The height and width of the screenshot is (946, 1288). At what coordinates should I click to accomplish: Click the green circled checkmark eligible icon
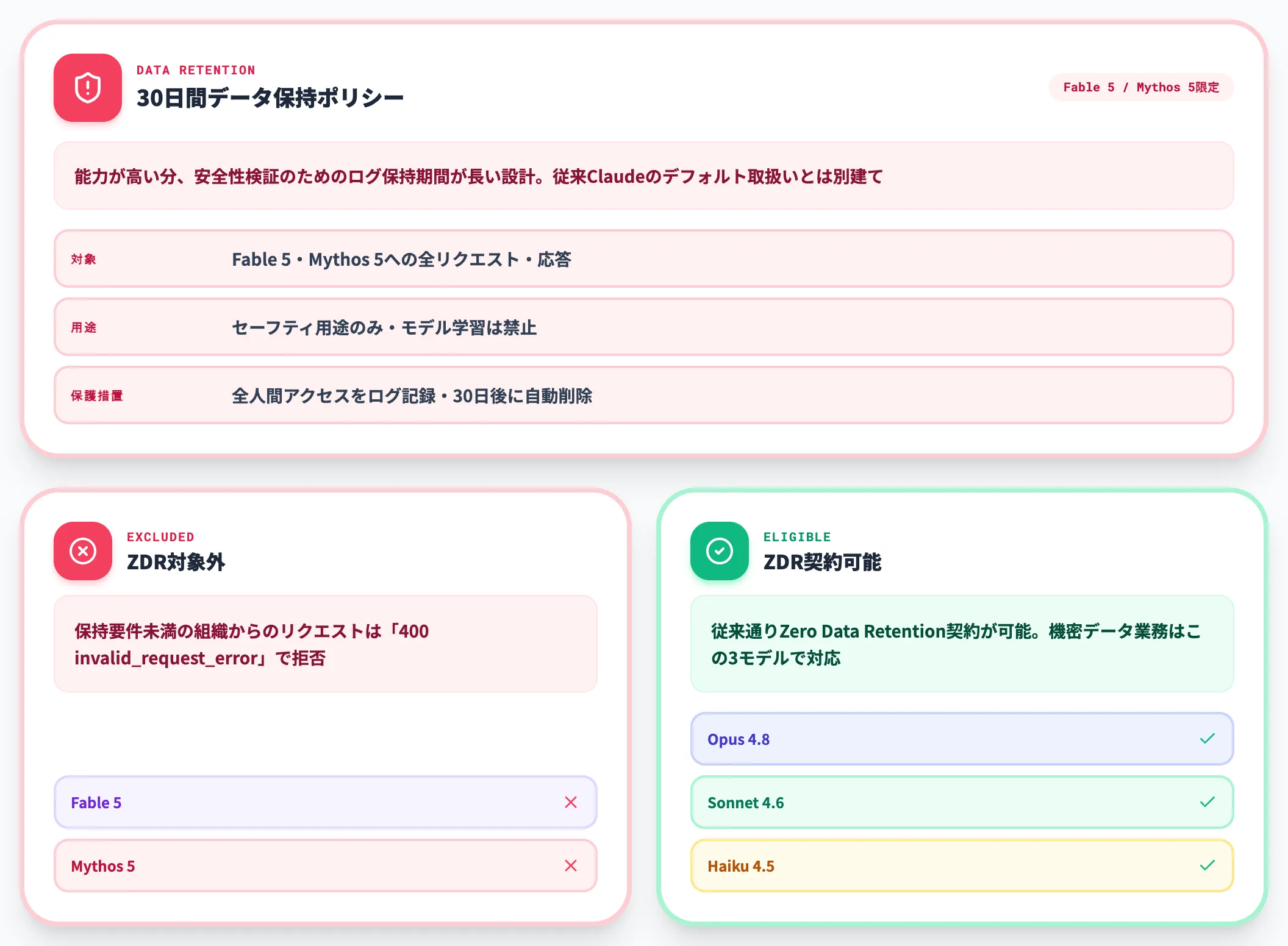pyautogui.click(x=720, y=551)
